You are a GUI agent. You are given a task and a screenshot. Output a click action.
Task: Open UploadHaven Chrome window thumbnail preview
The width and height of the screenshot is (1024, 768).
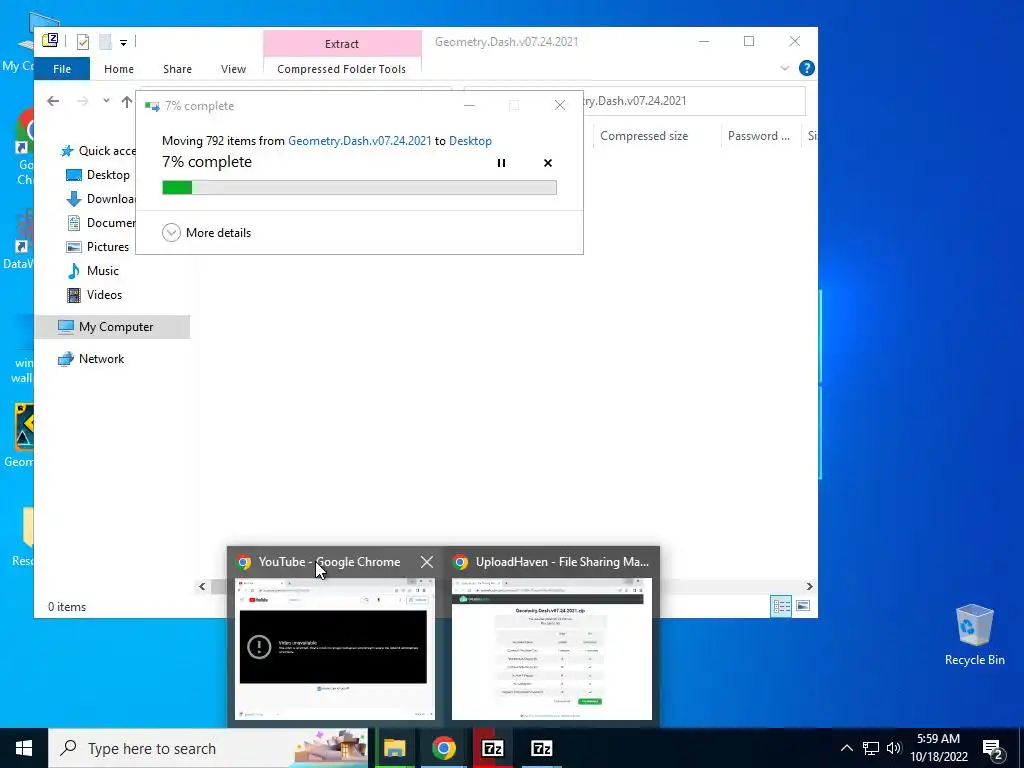[552, 648]
